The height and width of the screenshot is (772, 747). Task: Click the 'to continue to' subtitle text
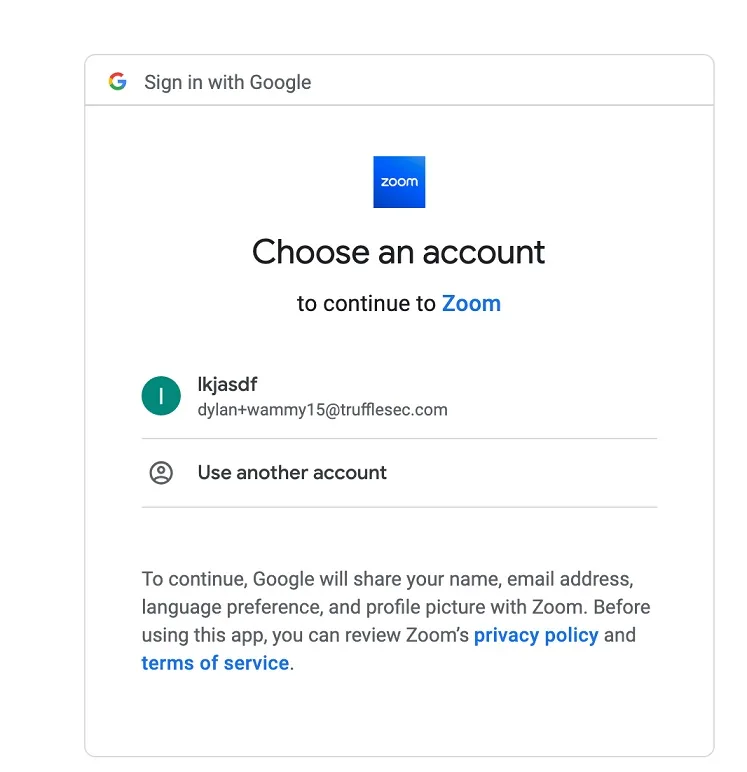[x=366, y=304]
